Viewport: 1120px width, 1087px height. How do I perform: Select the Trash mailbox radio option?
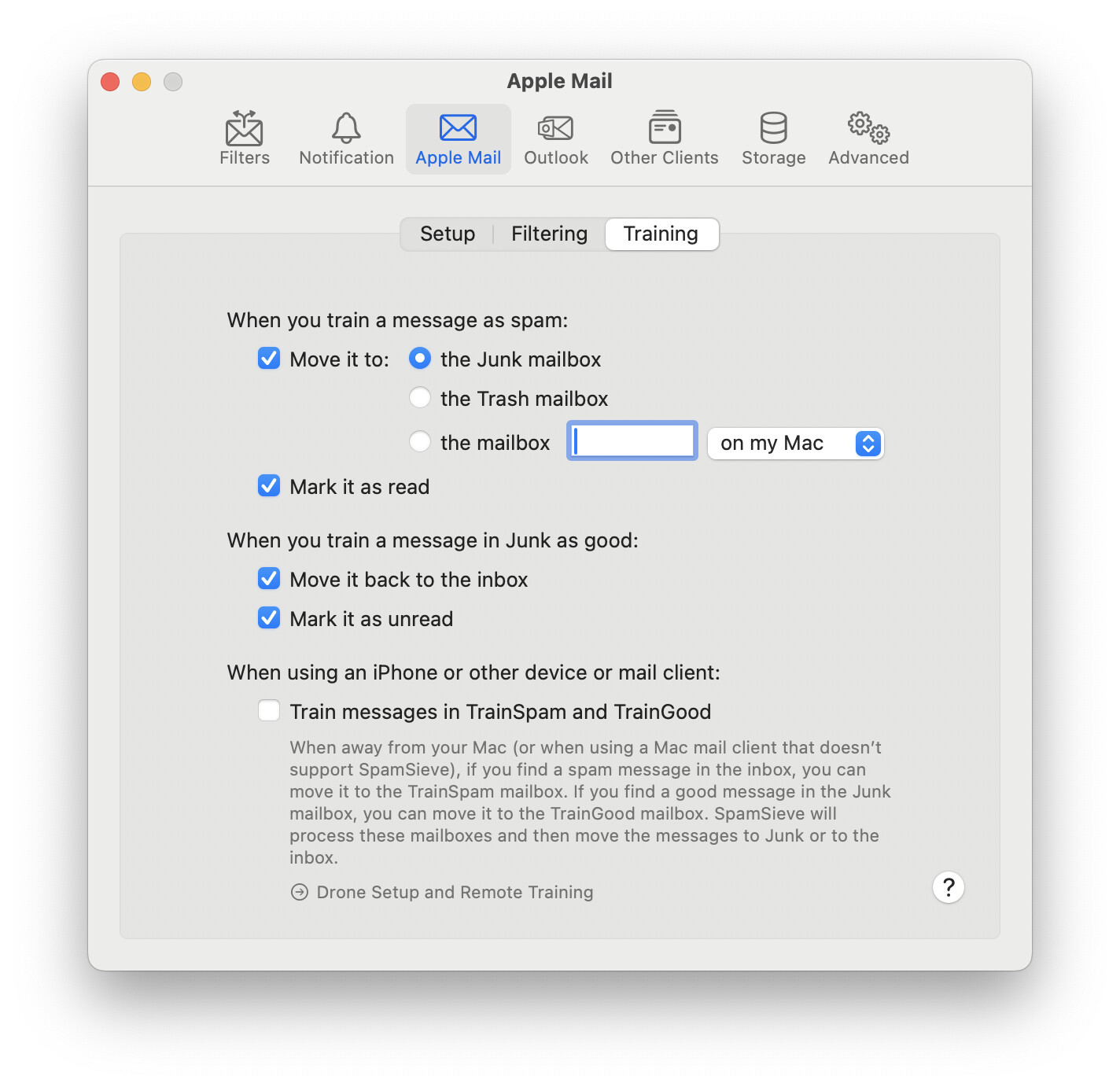point(420,398)
